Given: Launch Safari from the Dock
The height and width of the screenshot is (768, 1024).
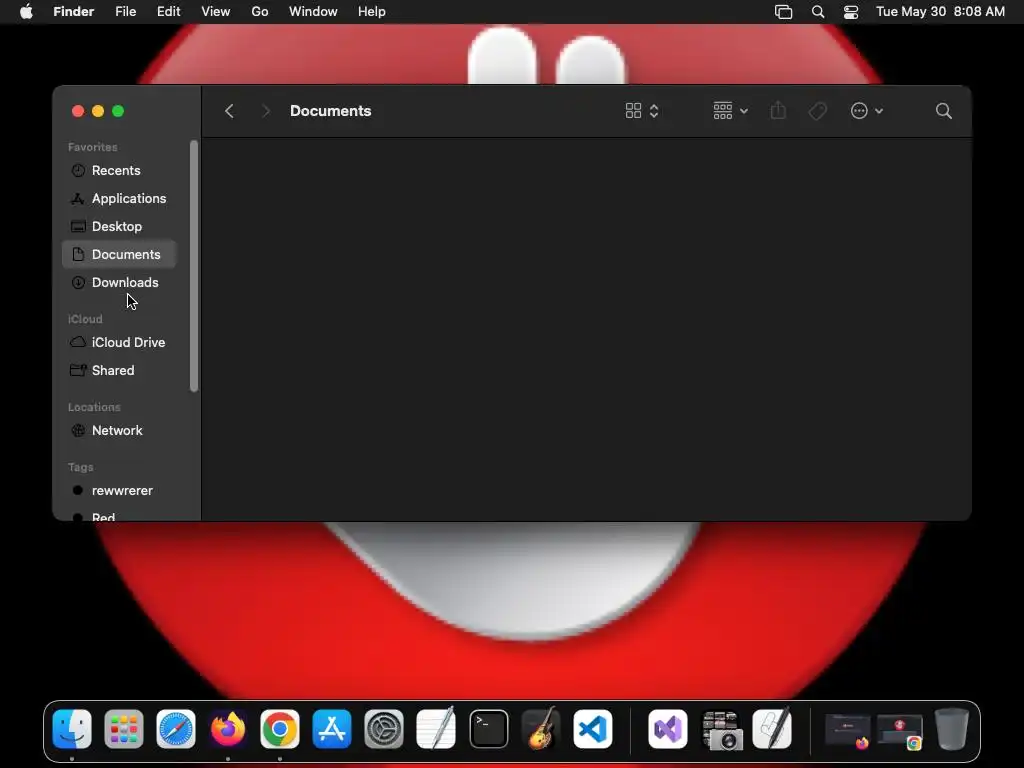Looking at the screenshot, I should 176,729.
